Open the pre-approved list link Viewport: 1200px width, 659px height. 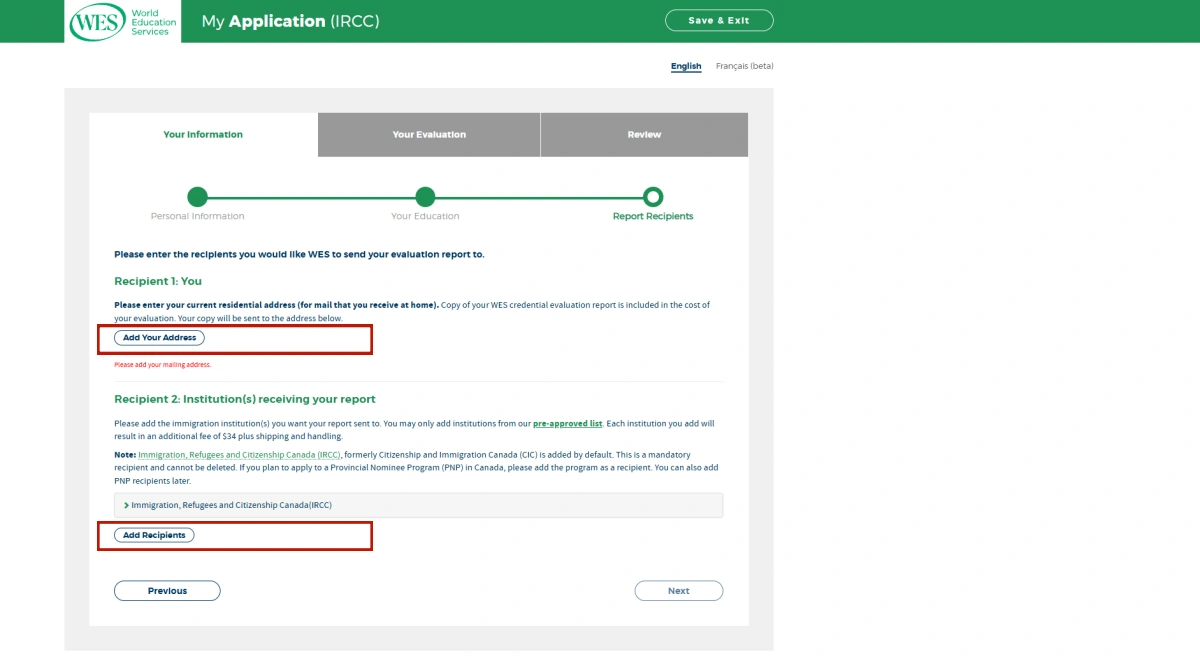coord(568,424)
